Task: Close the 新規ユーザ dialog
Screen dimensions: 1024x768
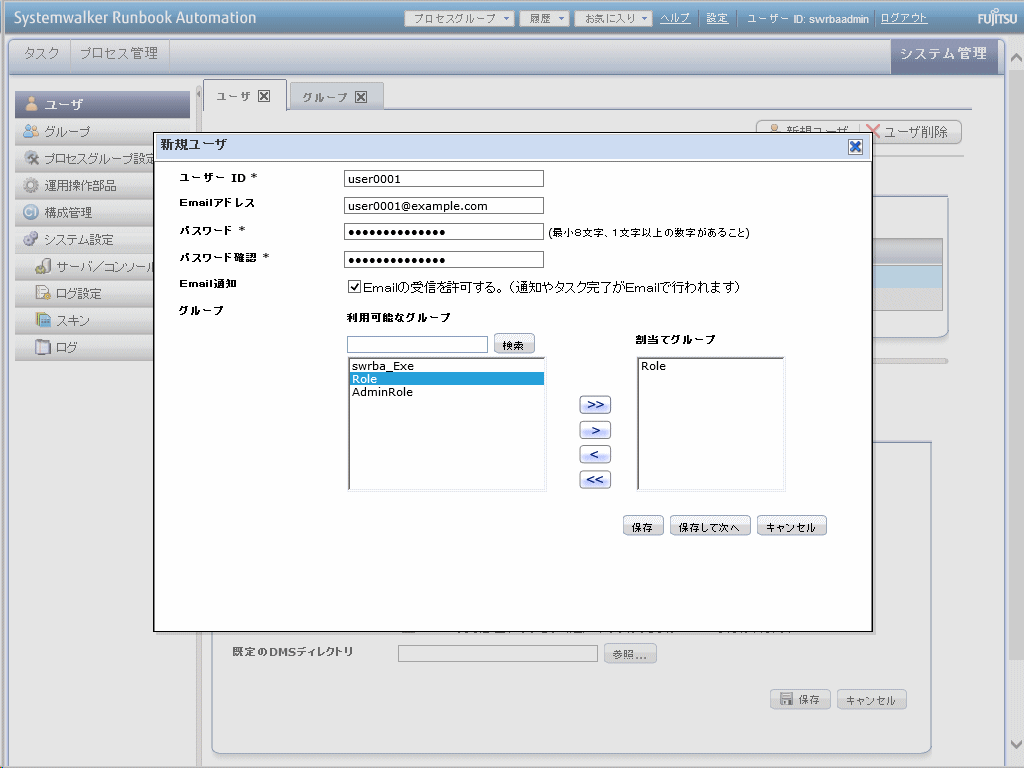Action: (856, 147)
